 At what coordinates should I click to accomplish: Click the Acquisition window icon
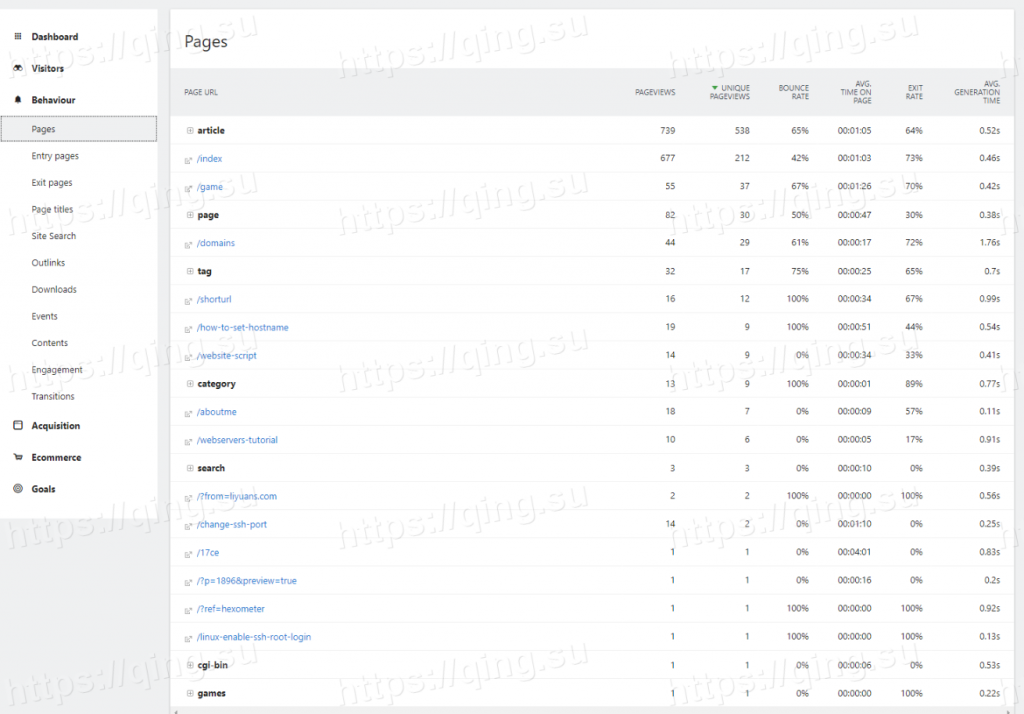[18, 426]
